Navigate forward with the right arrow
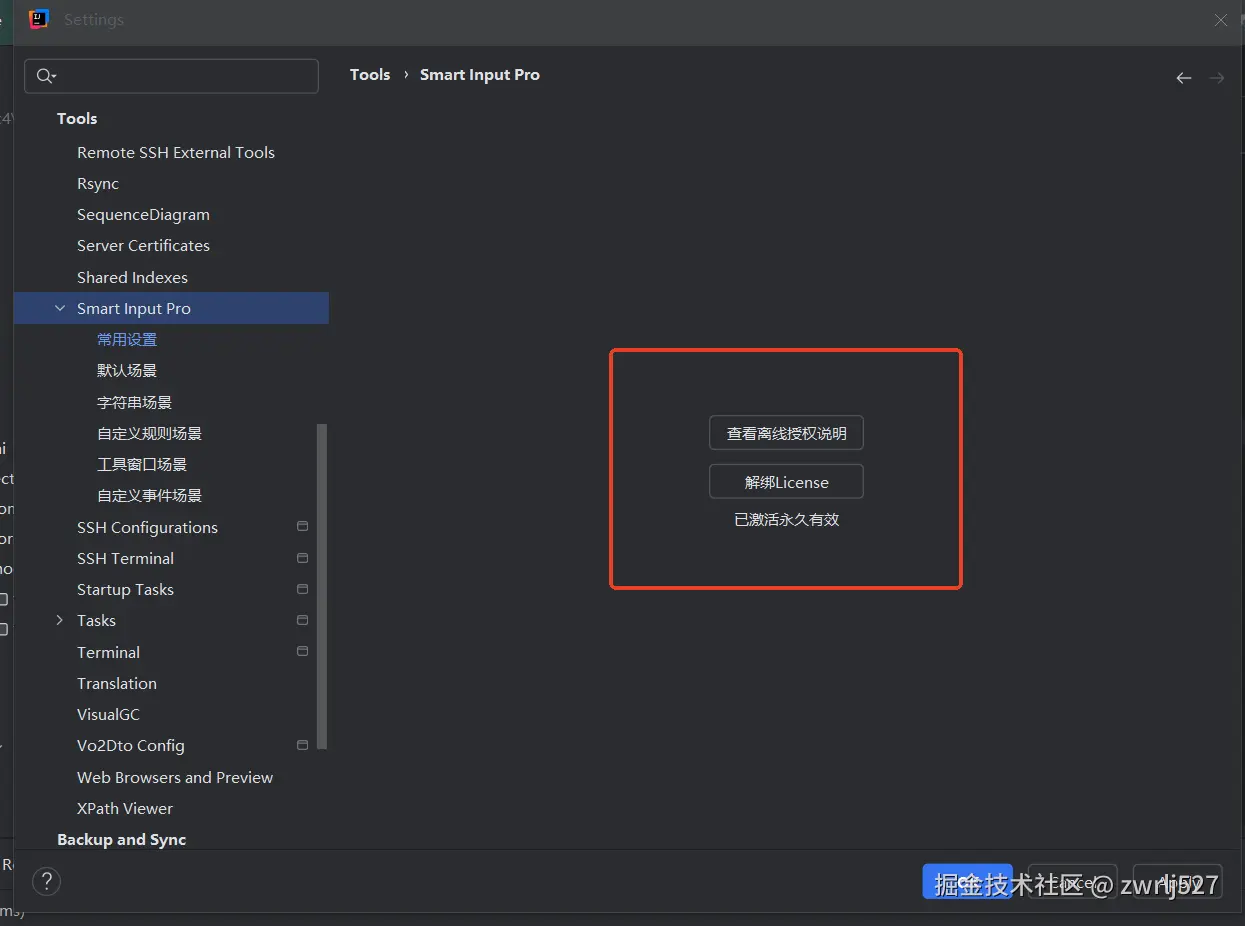This screenshot has height=926, width=1245. 1217,78
